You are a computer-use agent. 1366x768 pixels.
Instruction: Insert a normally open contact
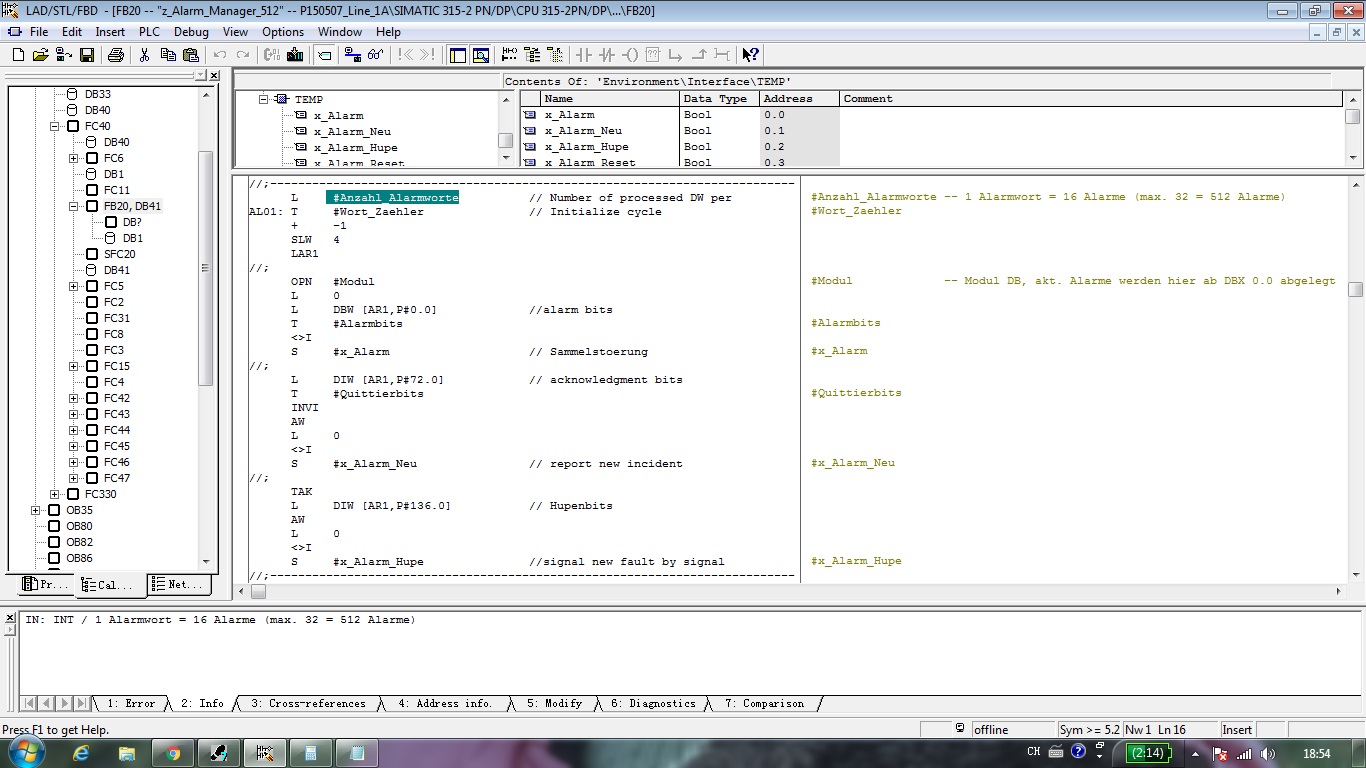click(582, 55)
